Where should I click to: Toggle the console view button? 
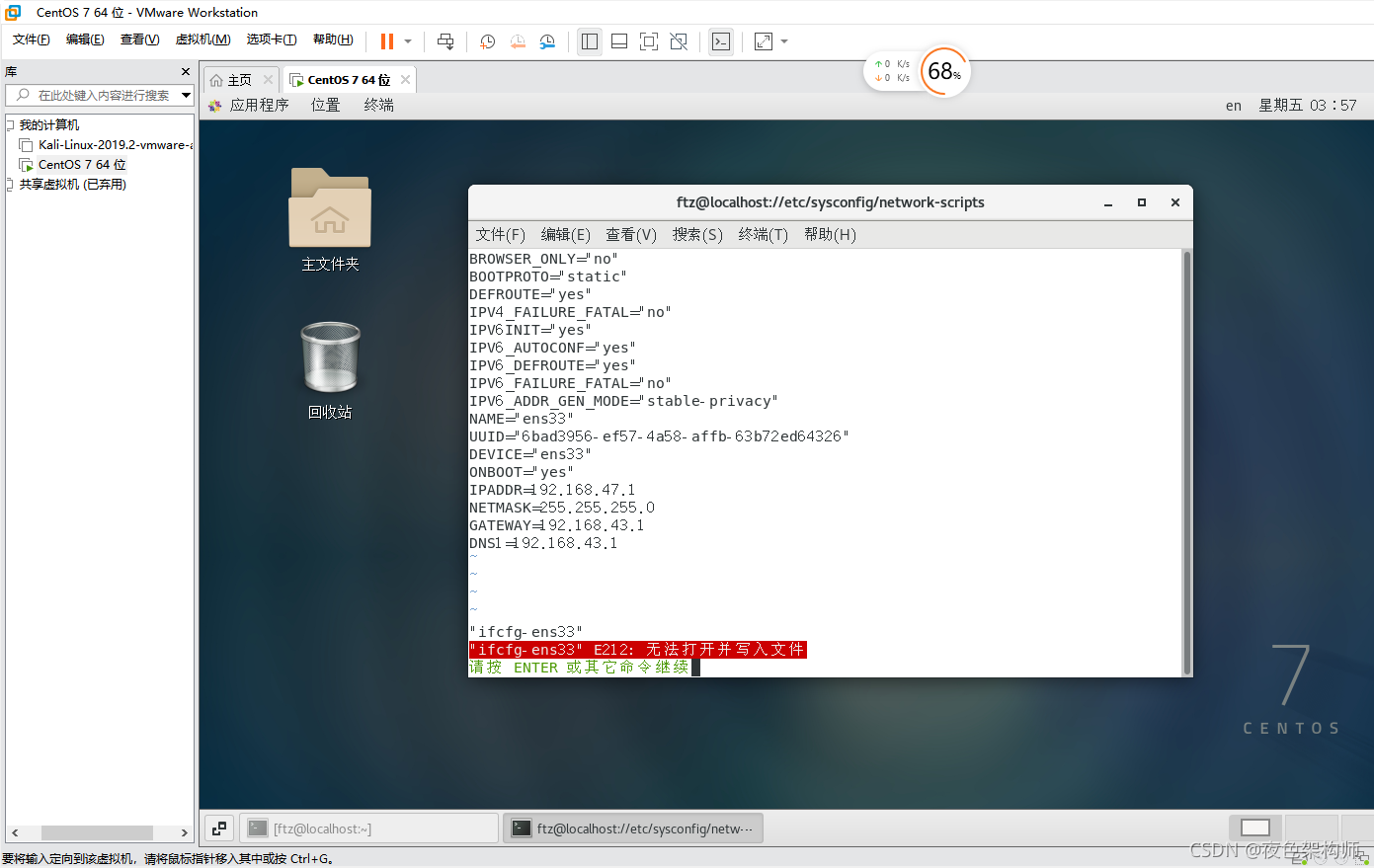tap(721, 41)
